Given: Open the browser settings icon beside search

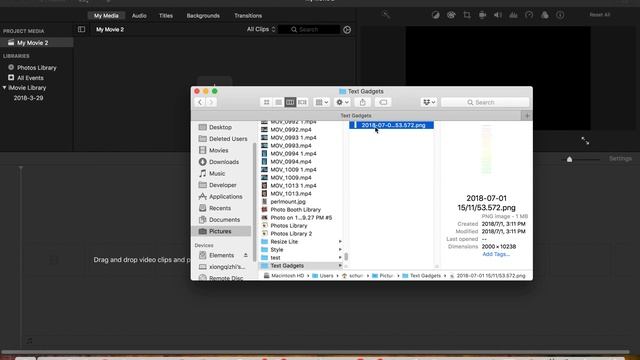Looking at the screenshot, I should coord(347,30).
